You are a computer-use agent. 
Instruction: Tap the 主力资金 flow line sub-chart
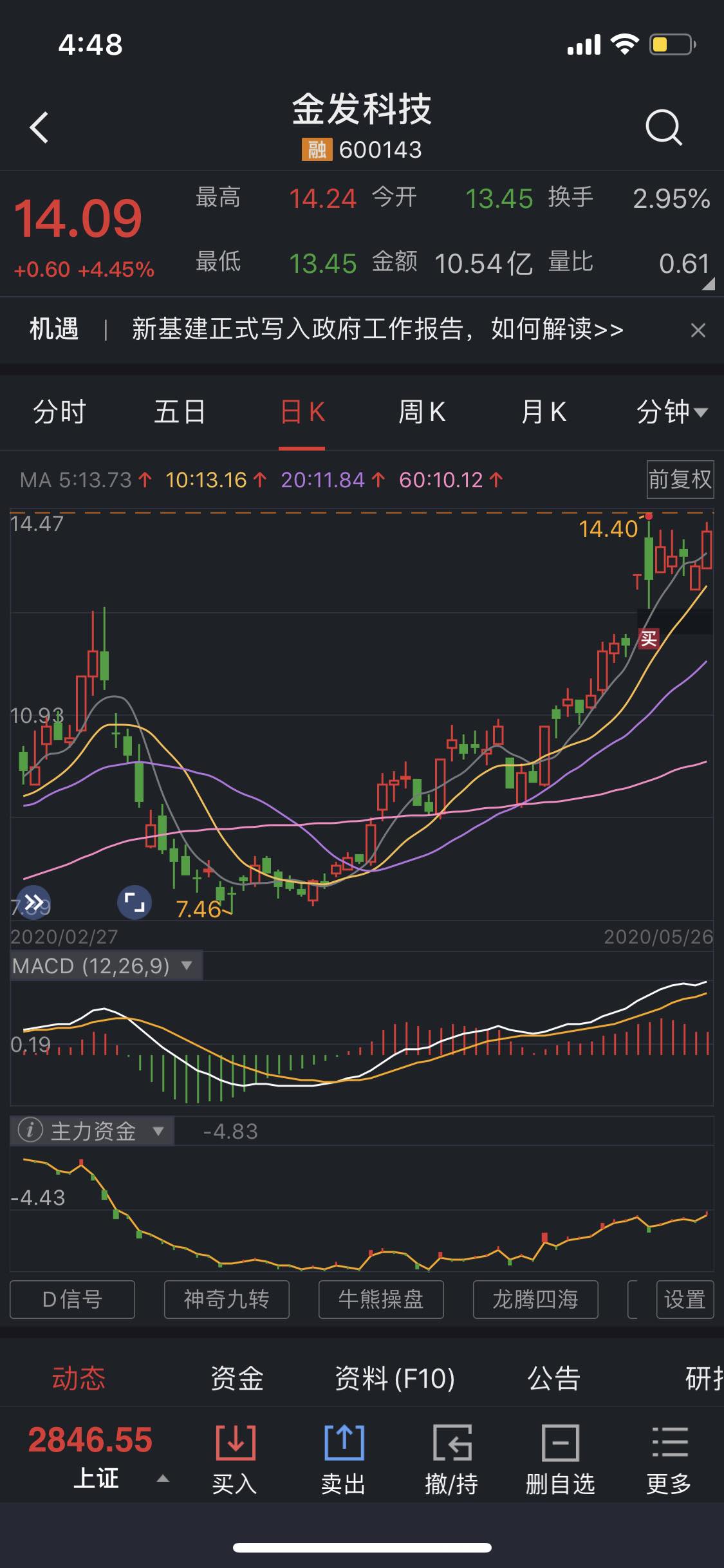[362, 1208]
